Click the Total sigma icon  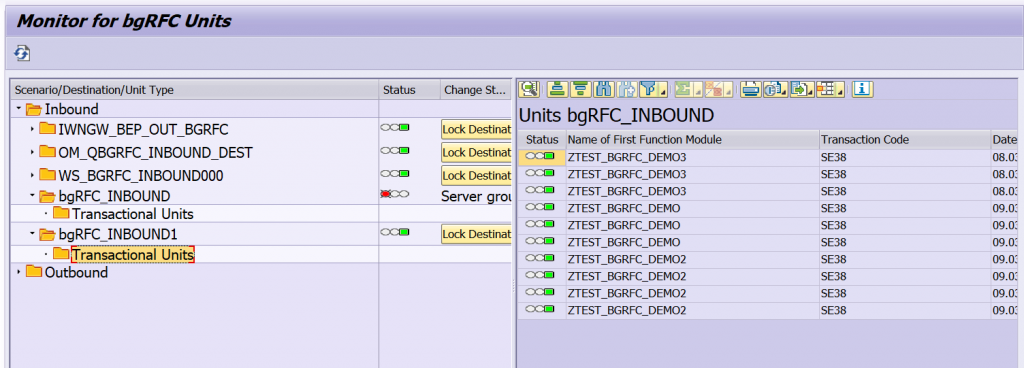tap(683, 89)
